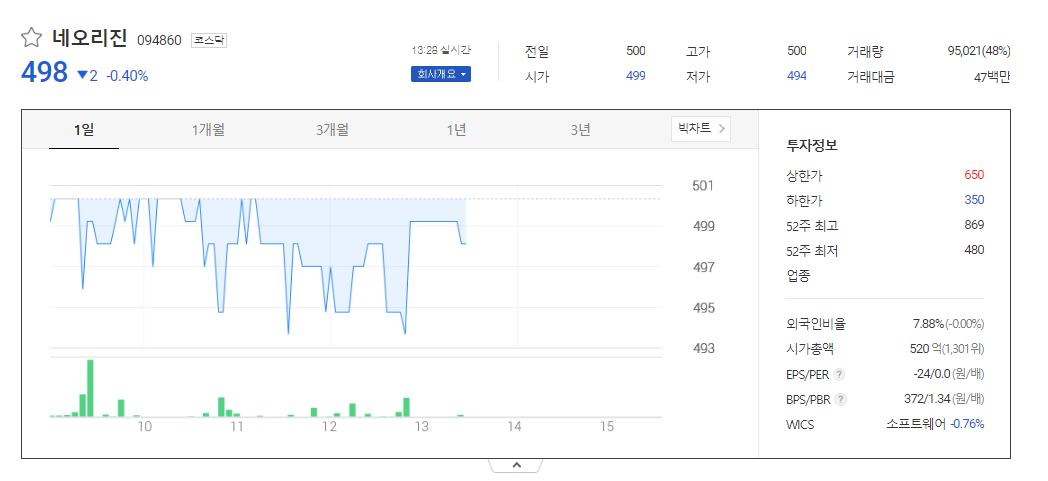Switch to the 3개월 chart tab

click(332, 130)
